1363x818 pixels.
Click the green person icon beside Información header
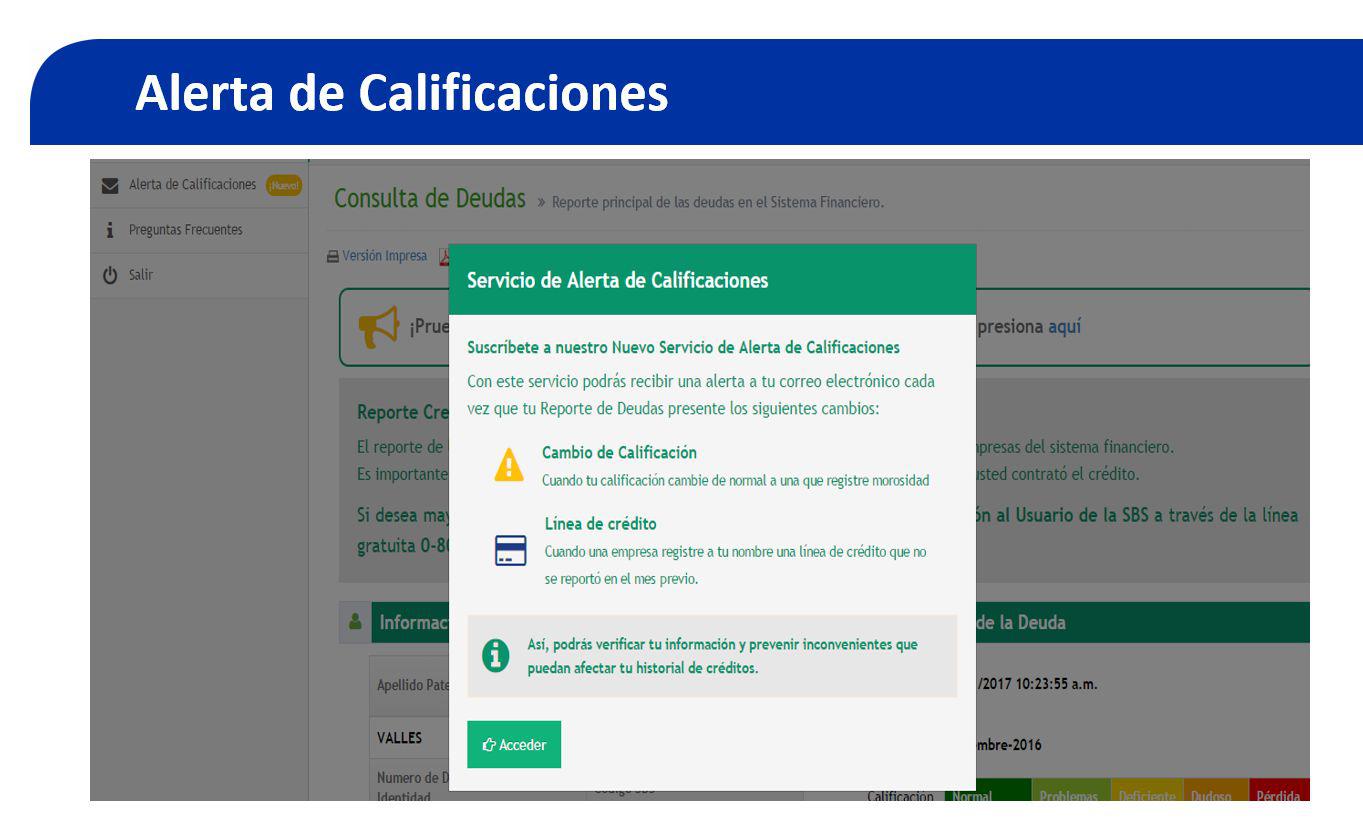[x=354, y=622]
